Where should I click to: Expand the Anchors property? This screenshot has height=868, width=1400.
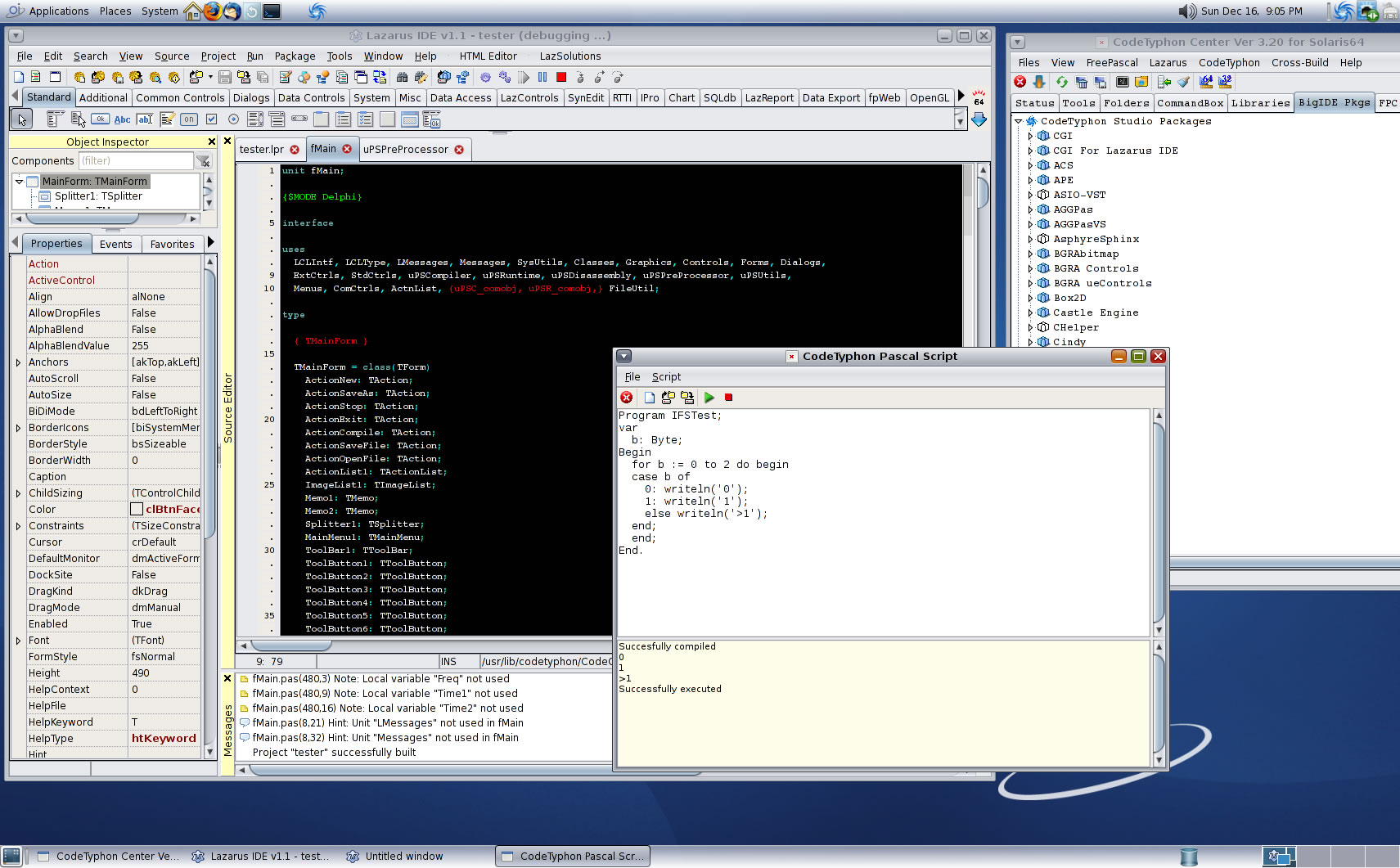(x=18, y=362)
